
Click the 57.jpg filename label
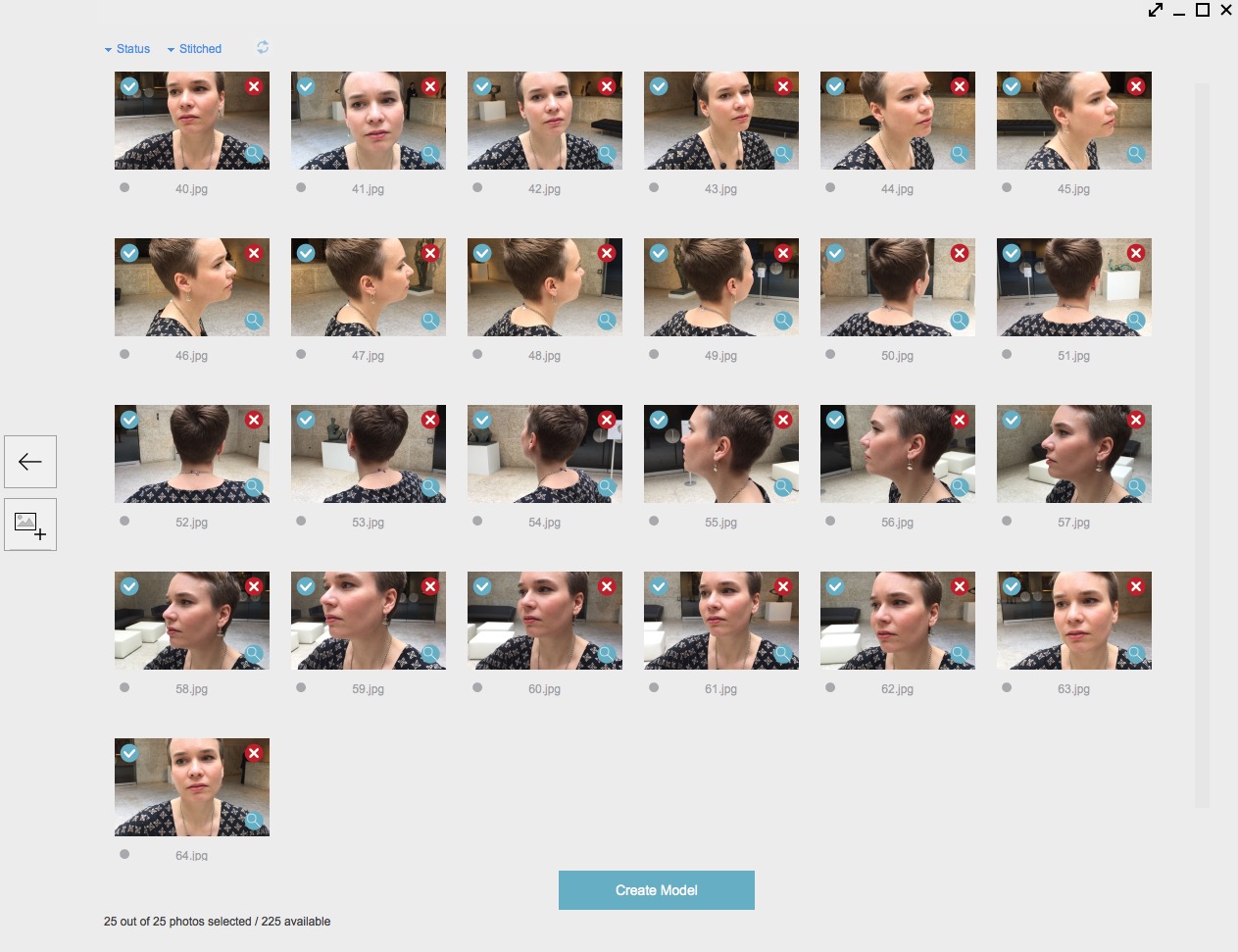1073,523
